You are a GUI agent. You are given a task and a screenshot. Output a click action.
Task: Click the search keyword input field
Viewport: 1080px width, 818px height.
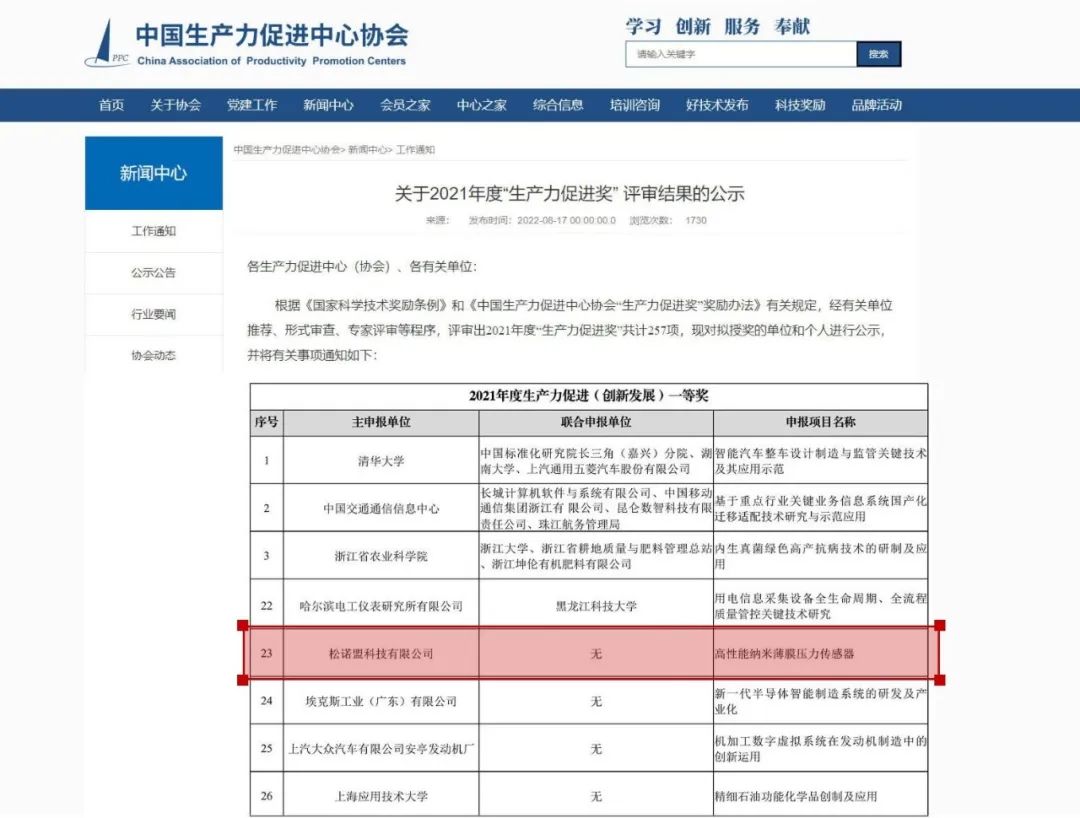click(741, 54)
